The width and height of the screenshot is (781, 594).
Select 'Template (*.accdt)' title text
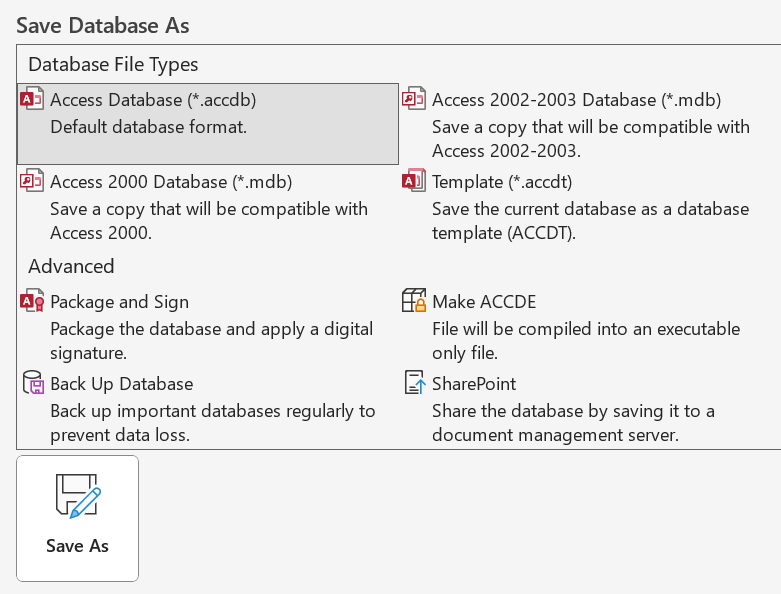(x=502, y=182)
